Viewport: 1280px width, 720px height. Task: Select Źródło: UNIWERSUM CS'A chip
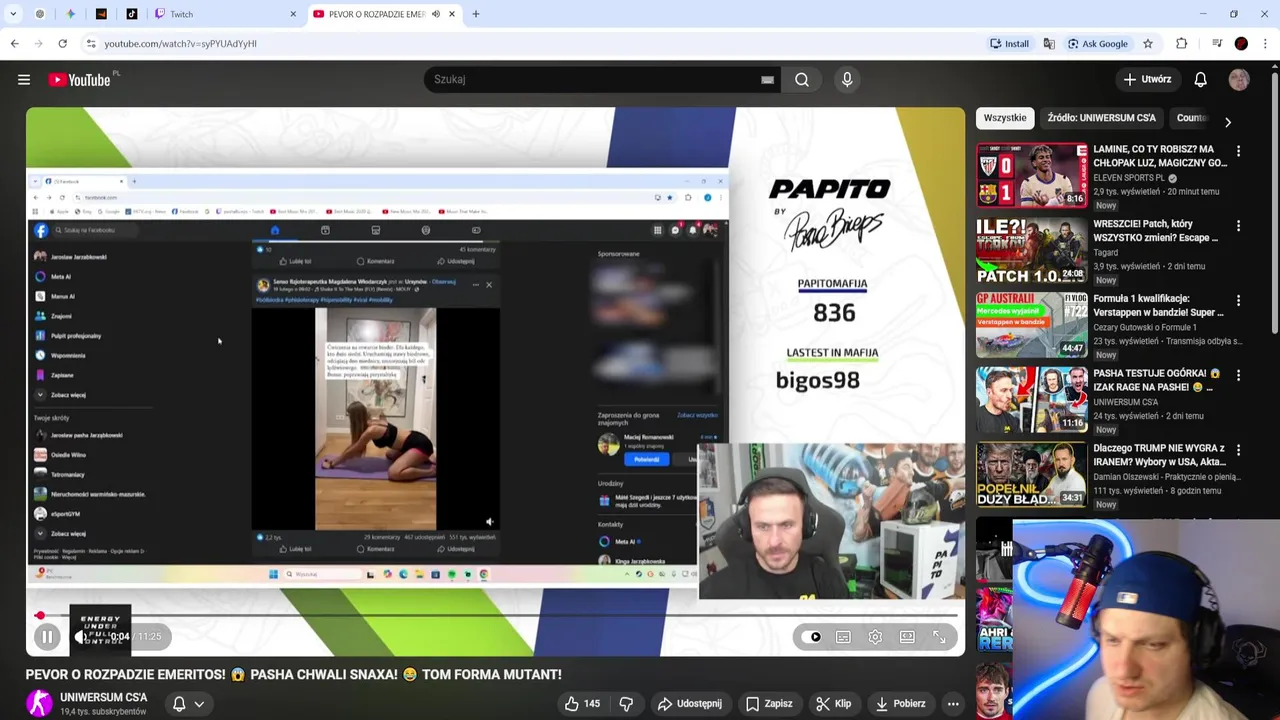coord(1101,118)
